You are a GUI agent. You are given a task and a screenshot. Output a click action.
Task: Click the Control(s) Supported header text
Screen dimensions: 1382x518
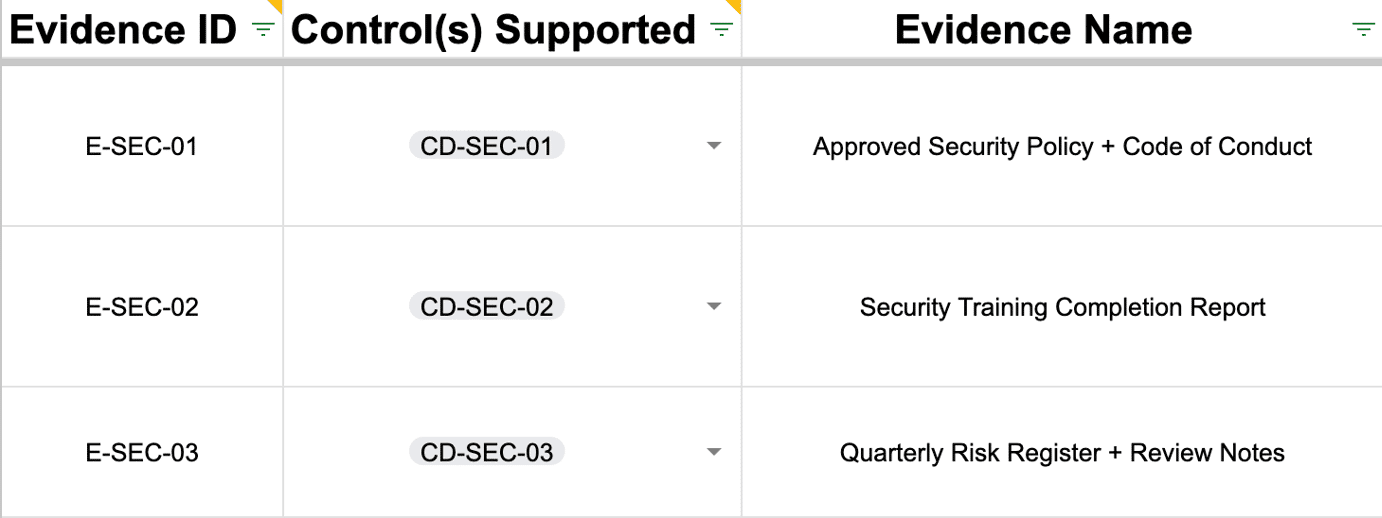click(494, 30)
